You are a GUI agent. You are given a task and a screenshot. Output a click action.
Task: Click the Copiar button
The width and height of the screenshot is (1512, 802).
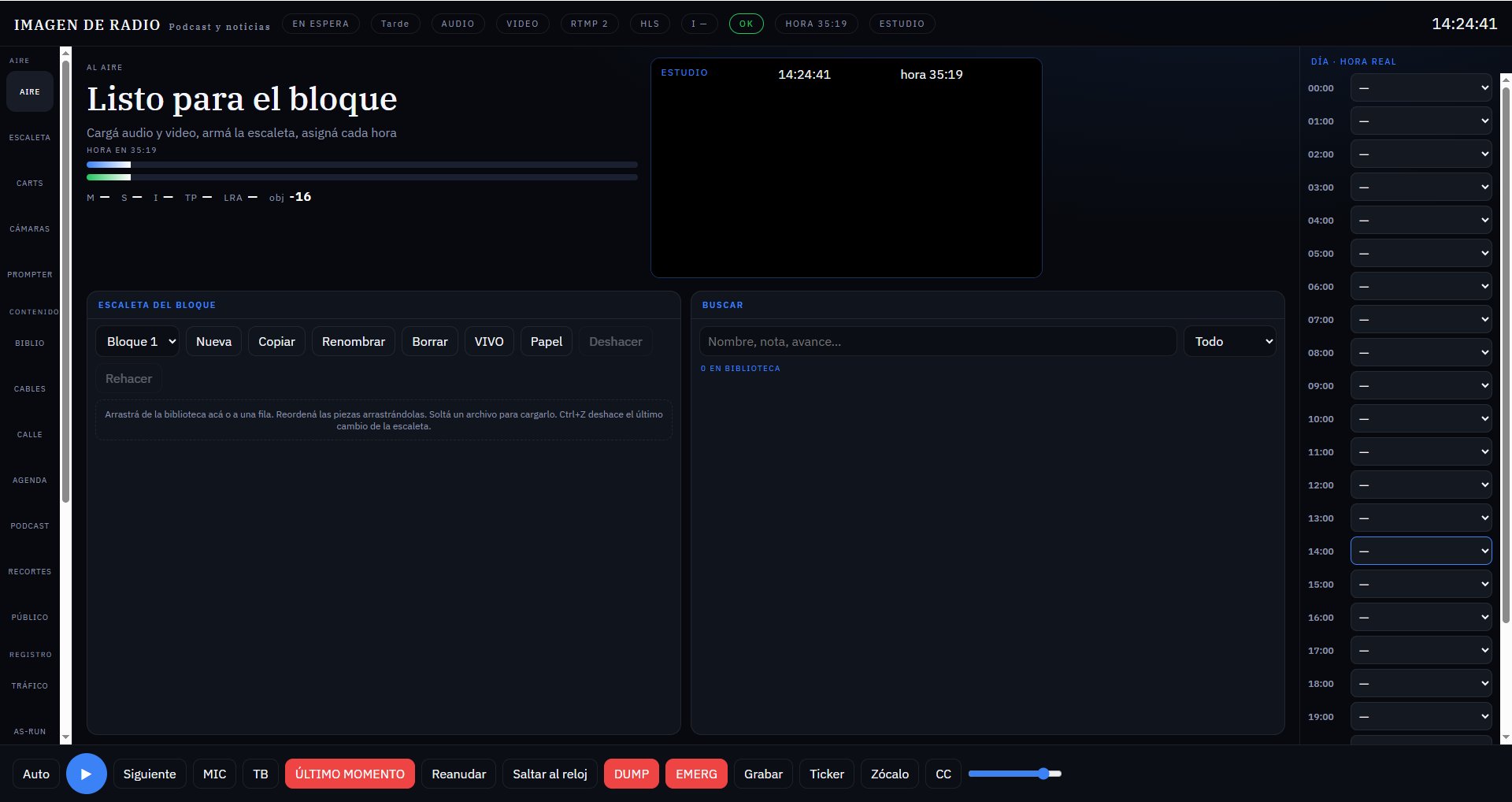(276, 341)
